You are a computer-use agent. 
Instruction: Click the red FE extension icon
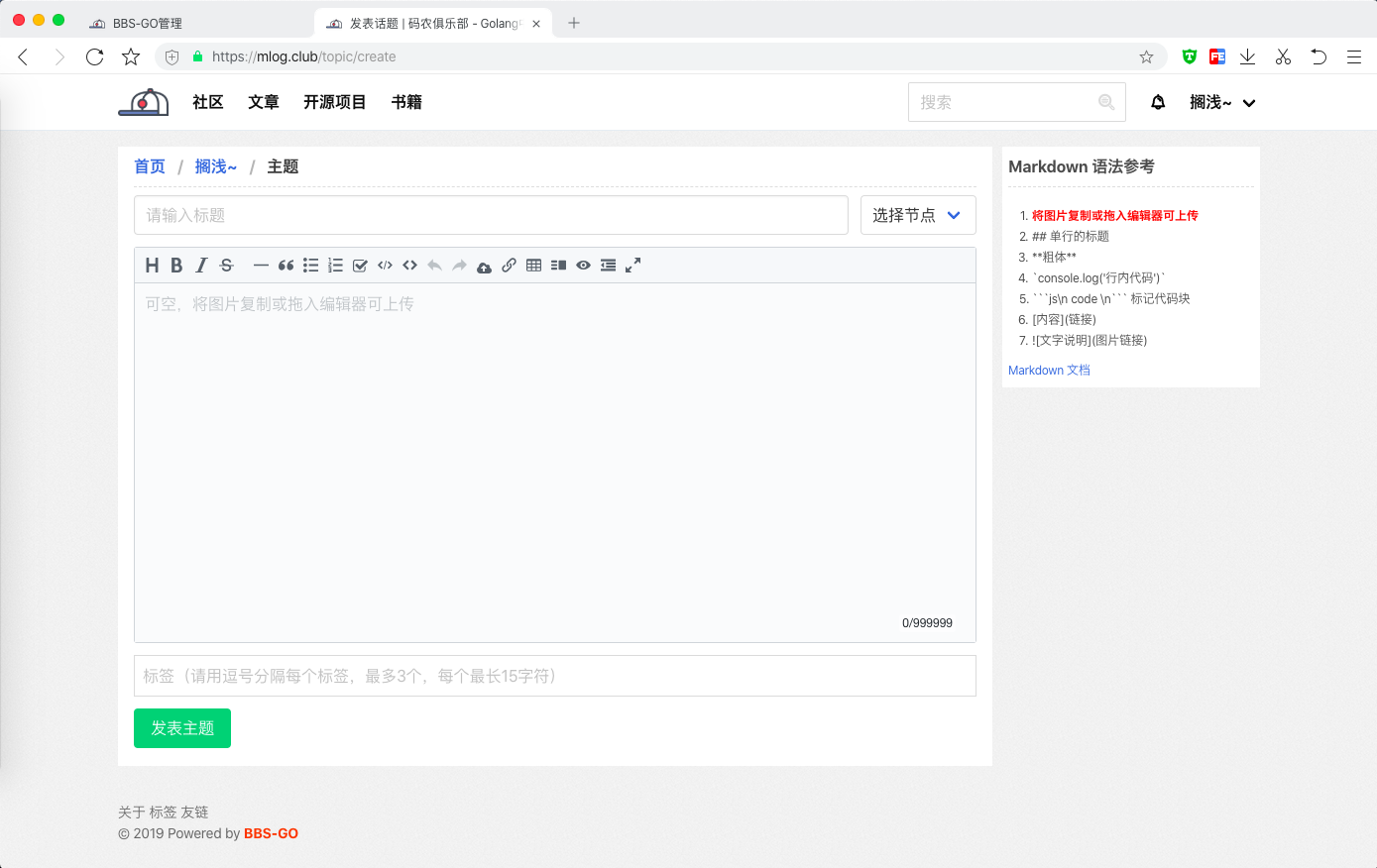[x=1217, y=56]
